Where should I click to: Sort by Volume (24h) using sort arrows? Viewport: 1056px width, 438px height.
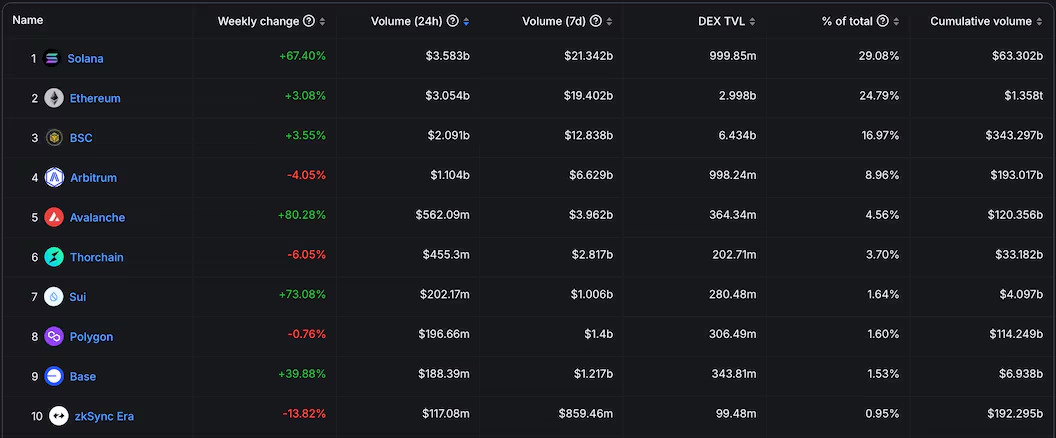[466, 21]
